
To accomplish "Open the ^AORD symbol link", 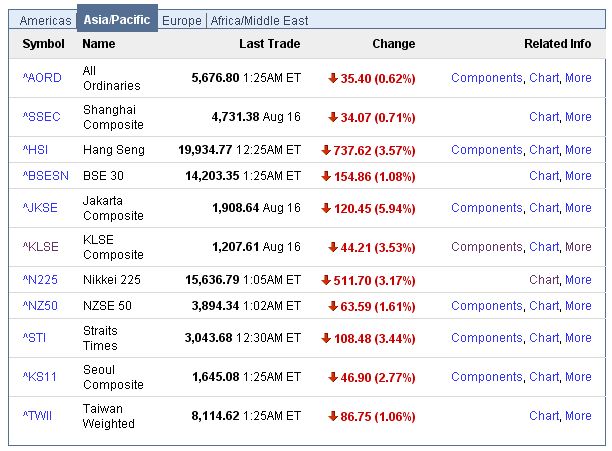I will pyautogui.click(x=41, y=78).
